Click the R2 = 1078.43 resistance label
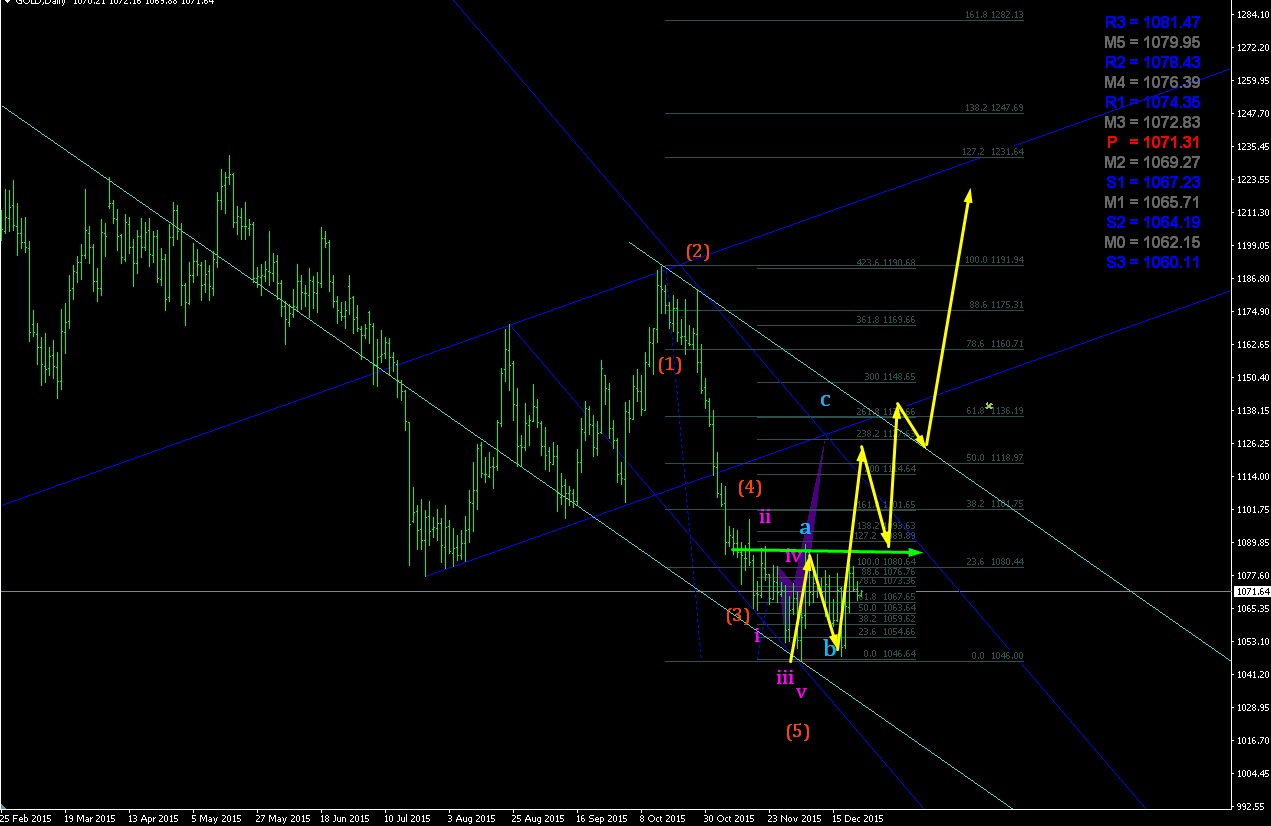Image resolution: width=1271 pixels, height=826 pixels. [x=1152, y=62]
